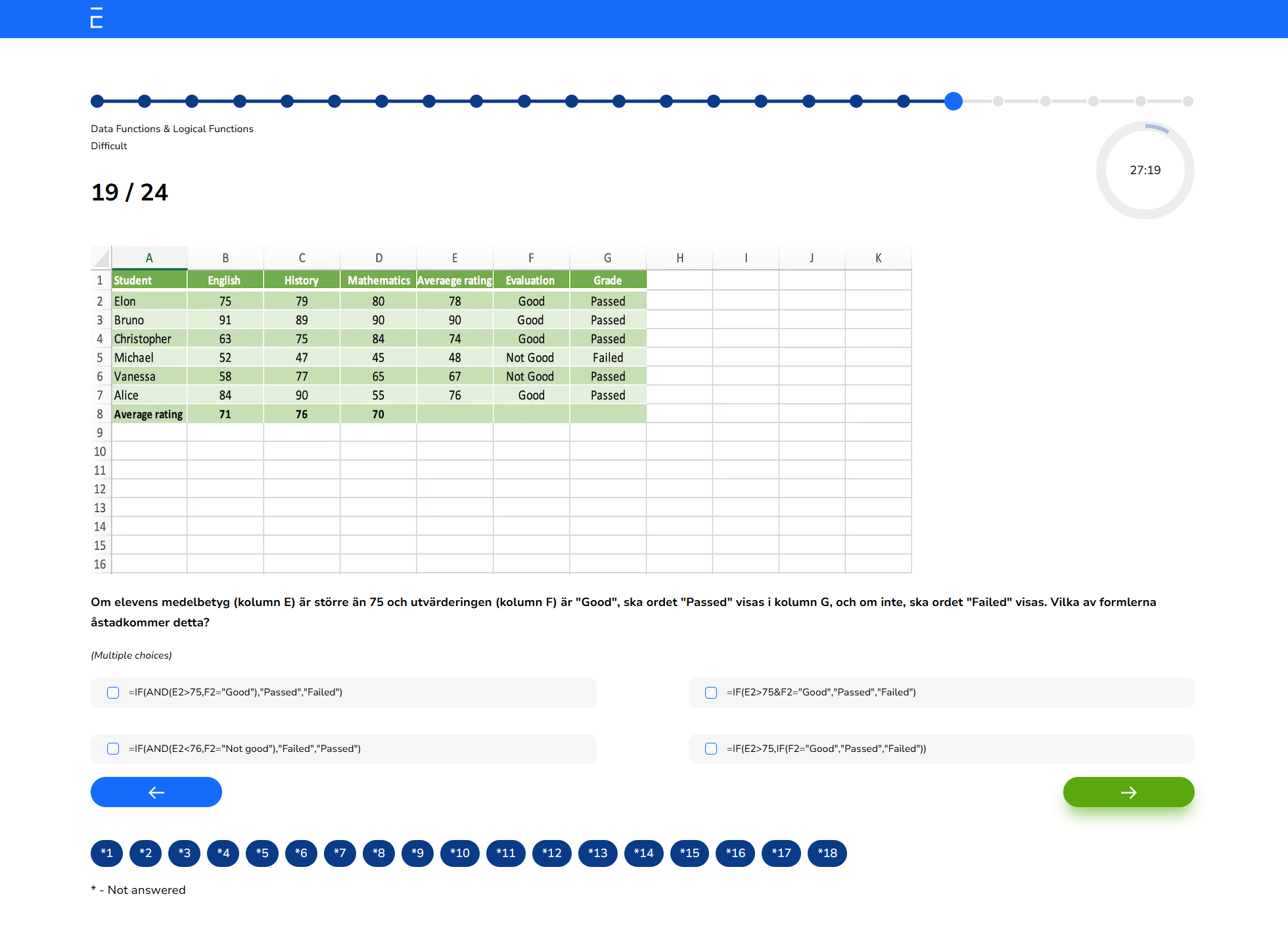Click the last gray dot in the progress bar

pyautogui.click(x=1188, y=101)
